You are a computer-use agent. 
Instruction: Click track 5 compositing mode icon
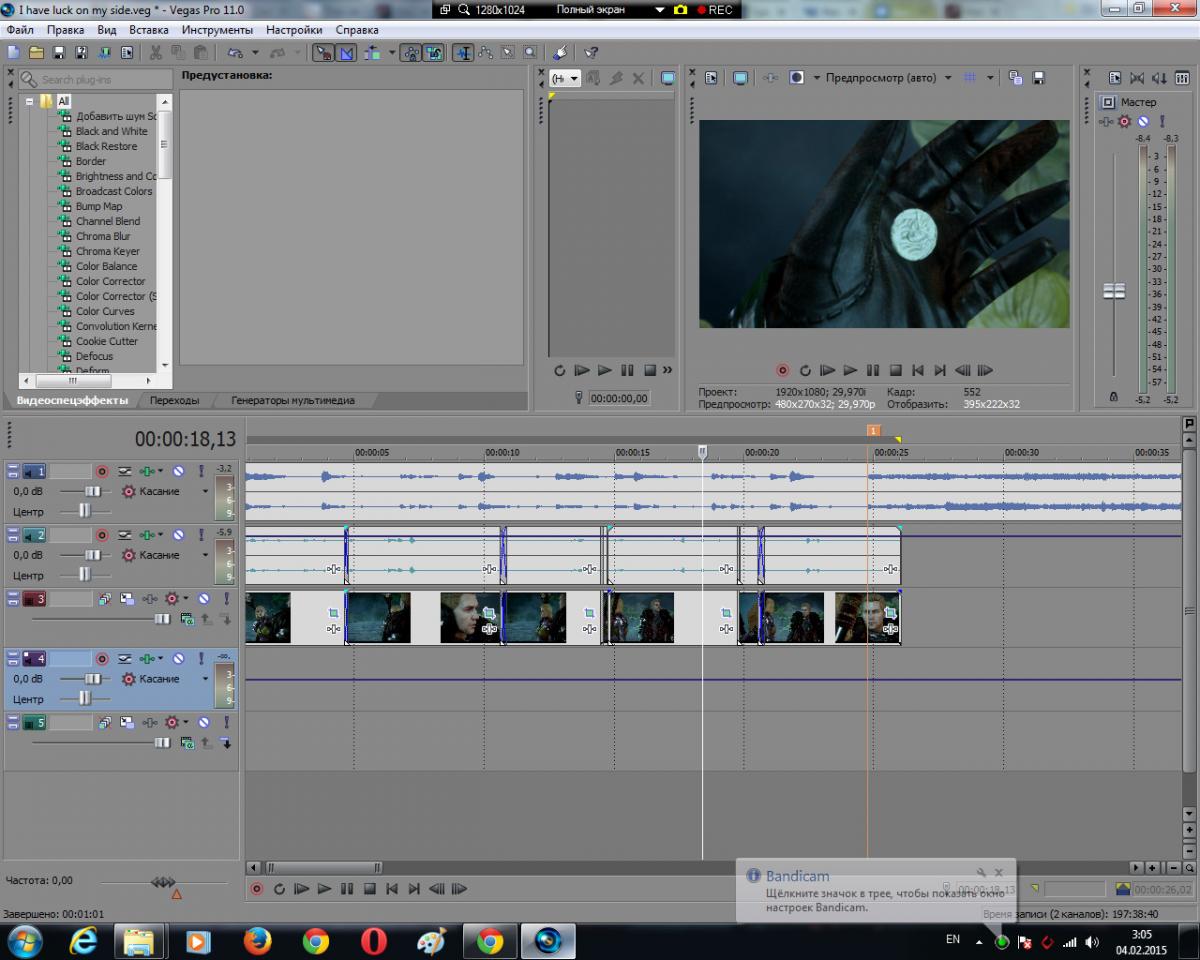(x=187, y=743)
